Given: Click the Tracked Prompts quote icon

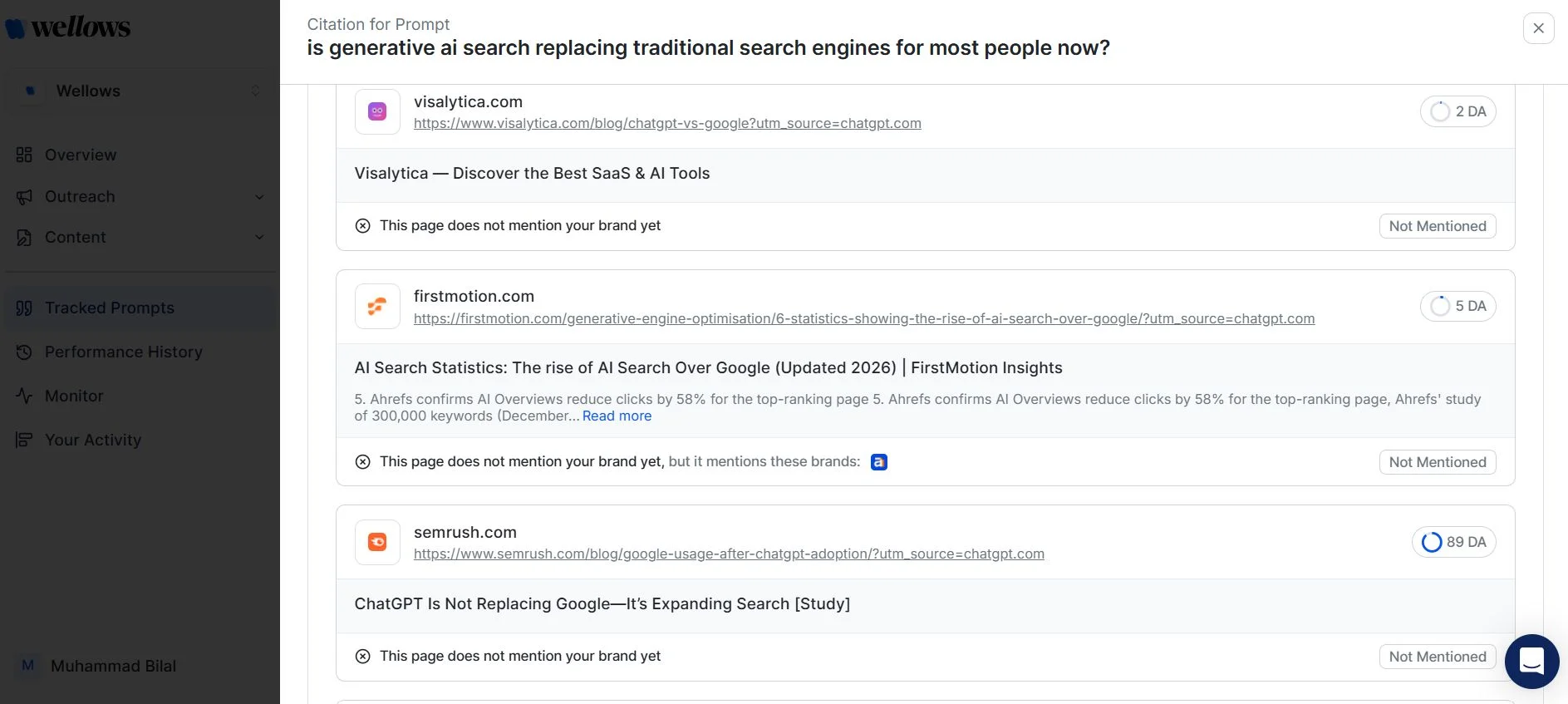Looking at the screenshot, I should [x=24, y=308].
